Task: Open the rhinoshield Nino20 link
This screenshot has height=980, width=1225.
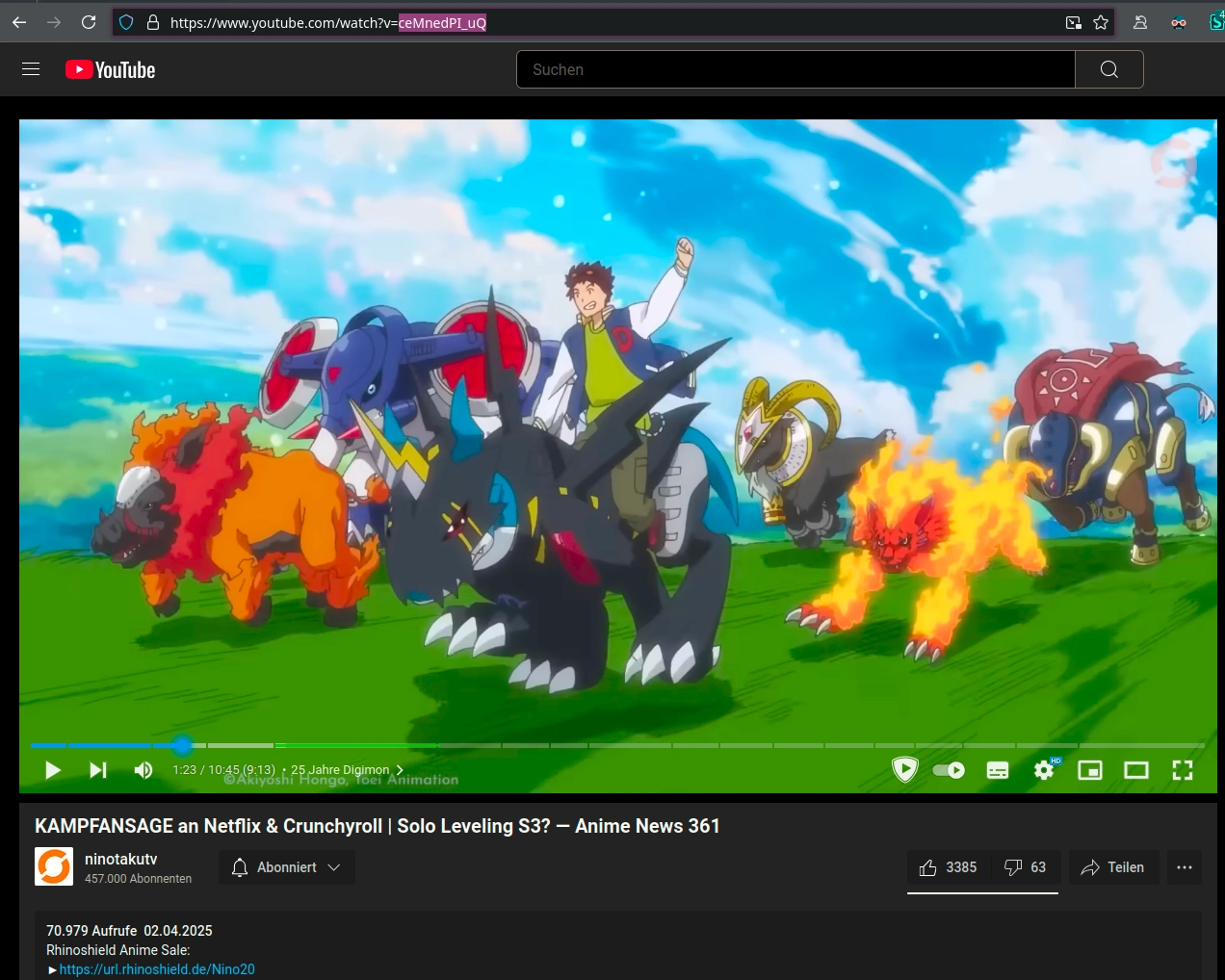Action: click(157, 969)
